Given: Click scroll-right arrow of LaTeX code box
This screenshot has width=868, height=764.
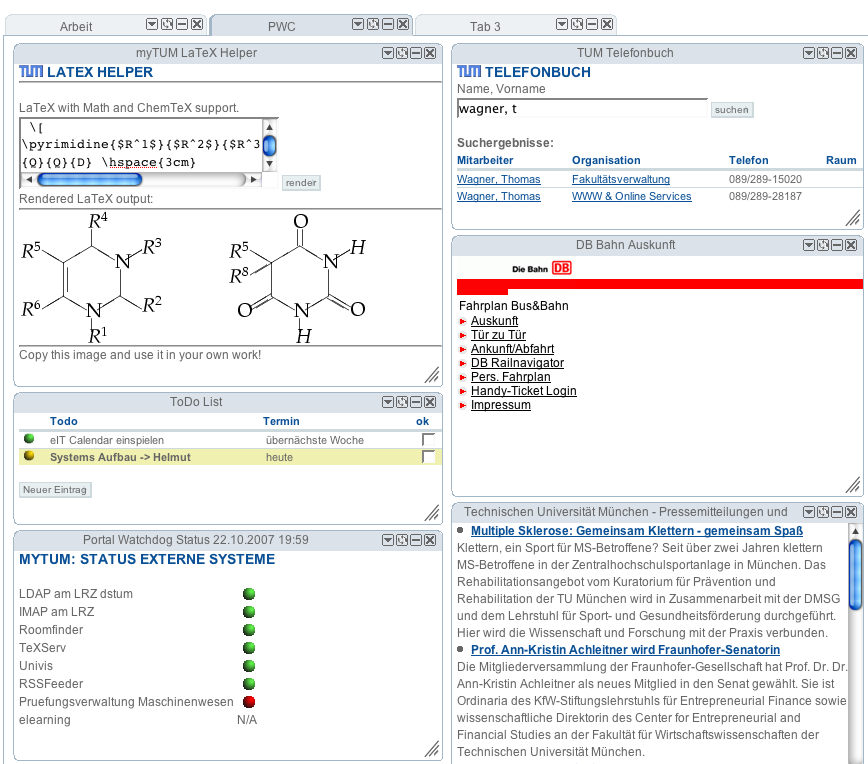Looking at the screenshot, I should [254, 179].
